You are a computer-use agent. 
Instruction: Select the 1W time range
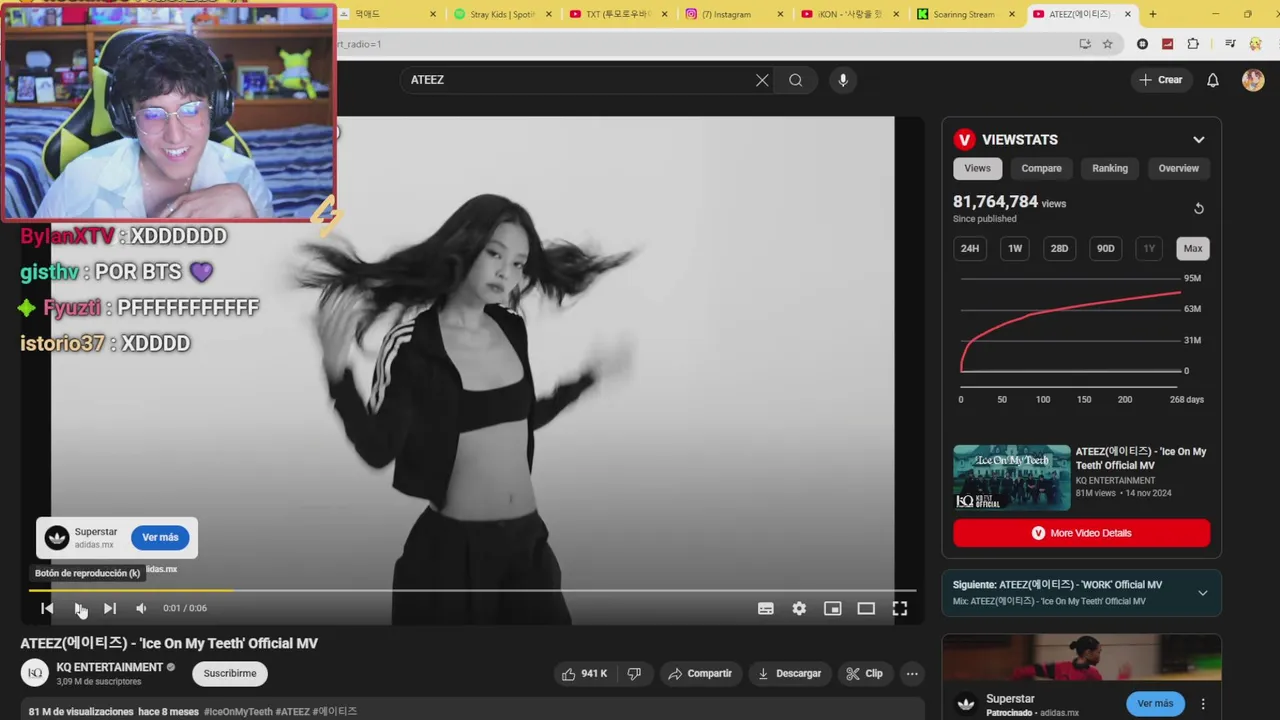pyautogui.click(x=1015, y=248)
